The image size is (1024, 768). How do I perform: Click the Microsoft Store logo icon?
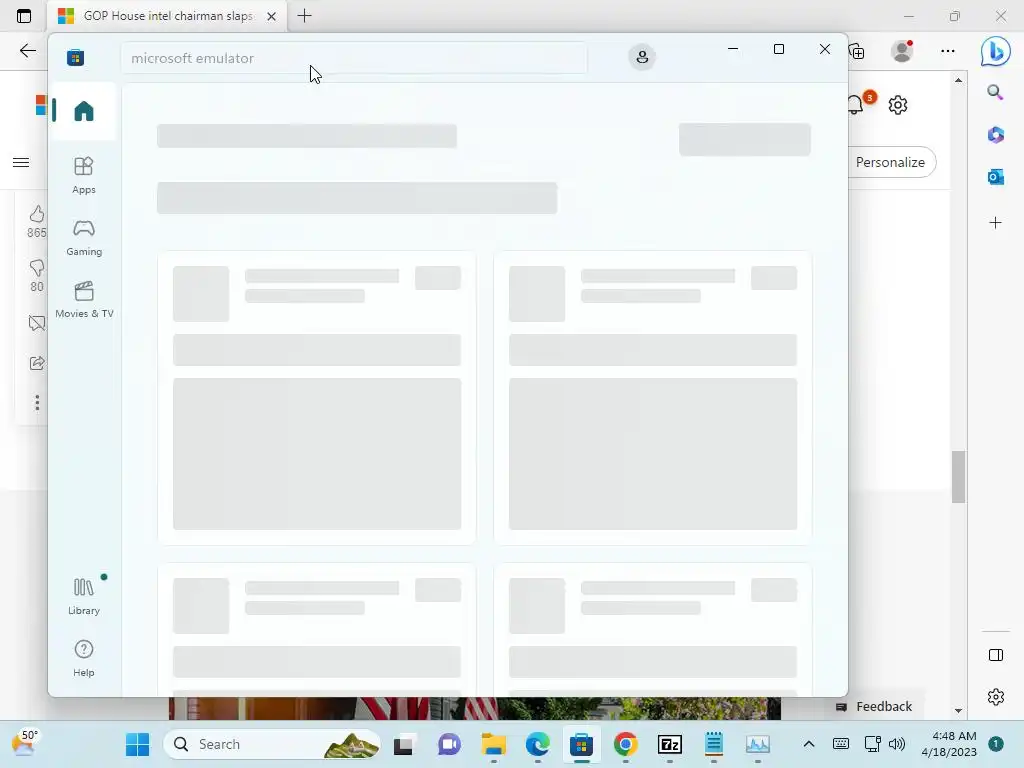tap(76, 57)
